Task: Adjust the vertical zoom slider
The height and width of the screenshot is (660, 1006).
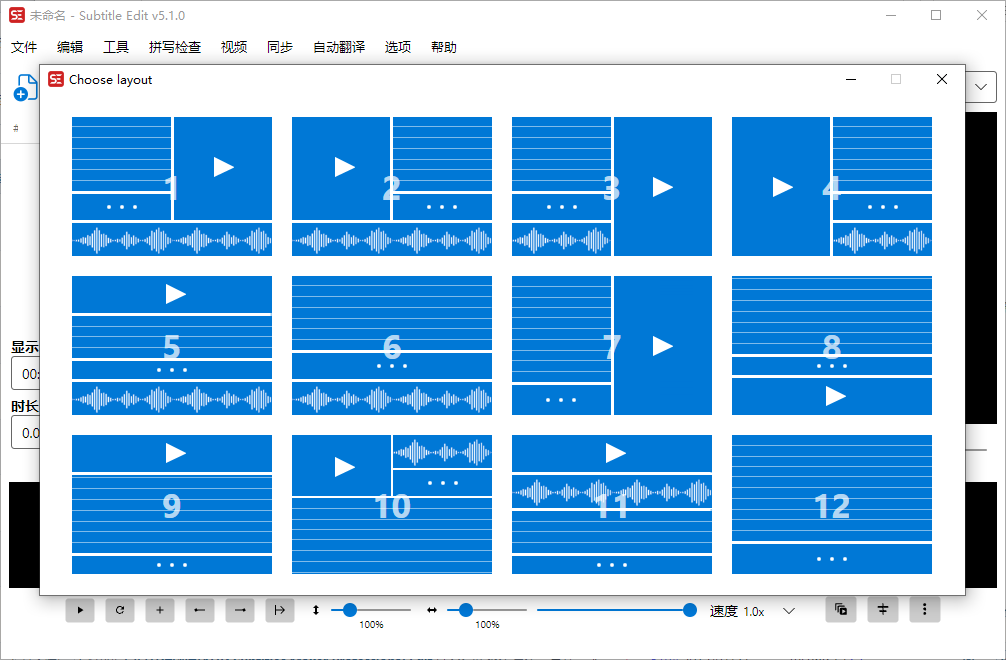Action: click(371, 610)
